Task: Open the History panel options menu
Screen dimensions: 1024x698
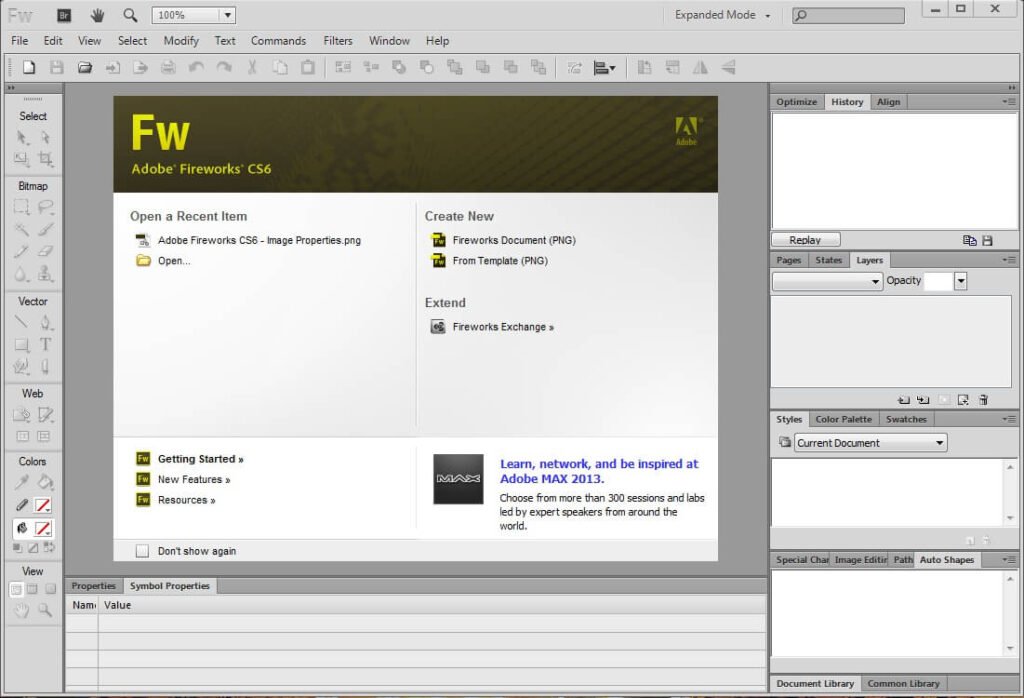Action: (x=1009, y=102)
